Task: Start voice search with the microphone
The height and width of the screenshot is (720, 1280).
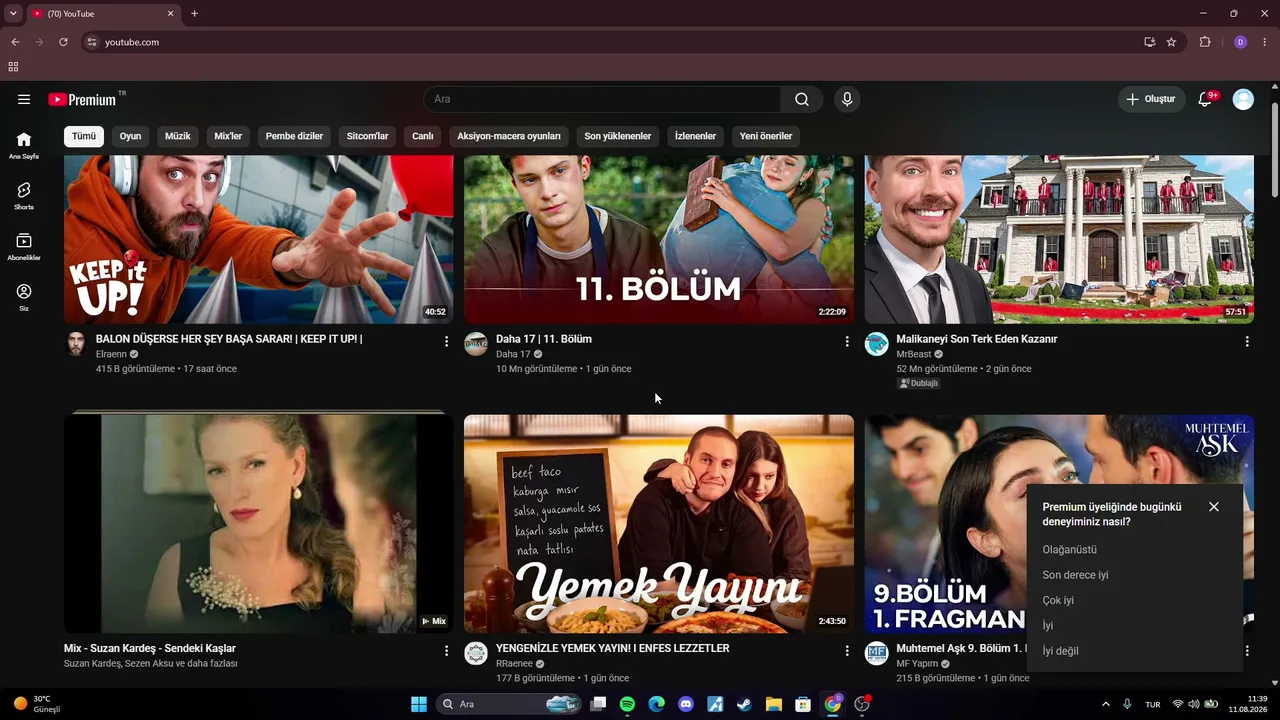Action: point(847,99)
